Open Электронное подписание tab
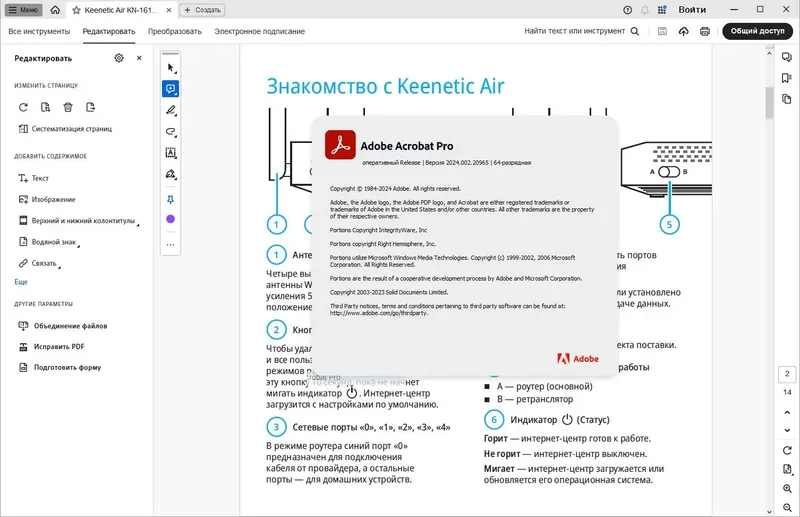 coord(259,31)
